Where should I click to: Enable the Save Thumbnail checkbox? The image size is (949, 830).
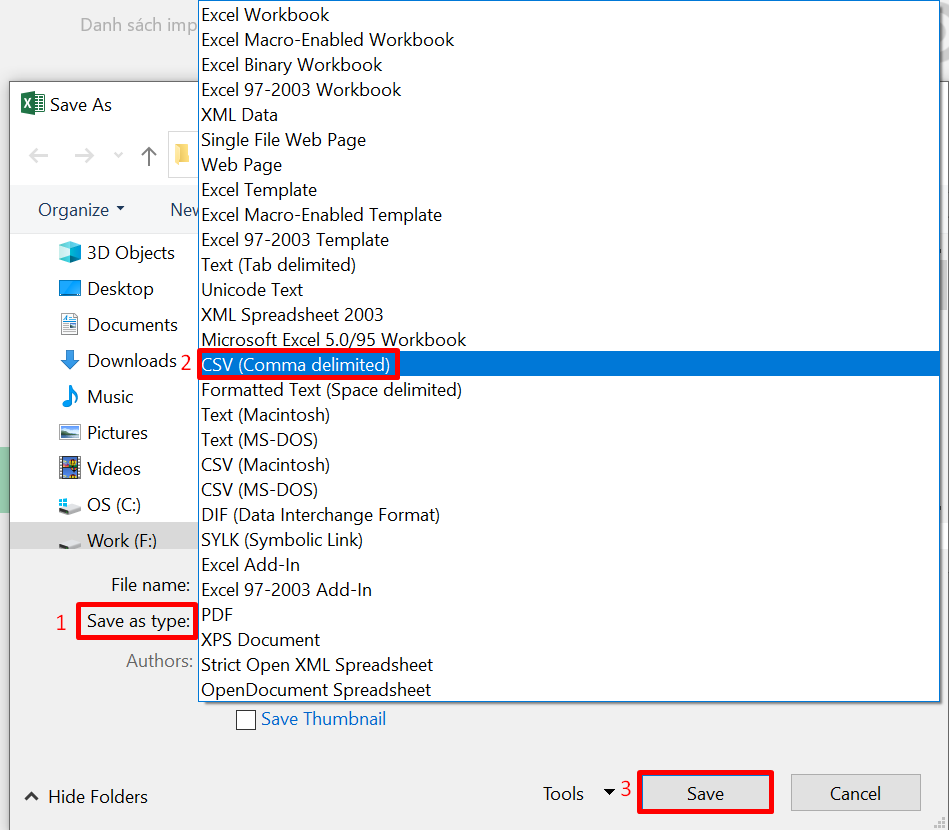[246, 719]
